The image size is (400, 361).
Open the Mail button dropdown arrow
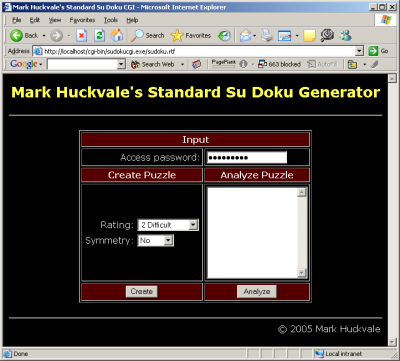point(254,36)
